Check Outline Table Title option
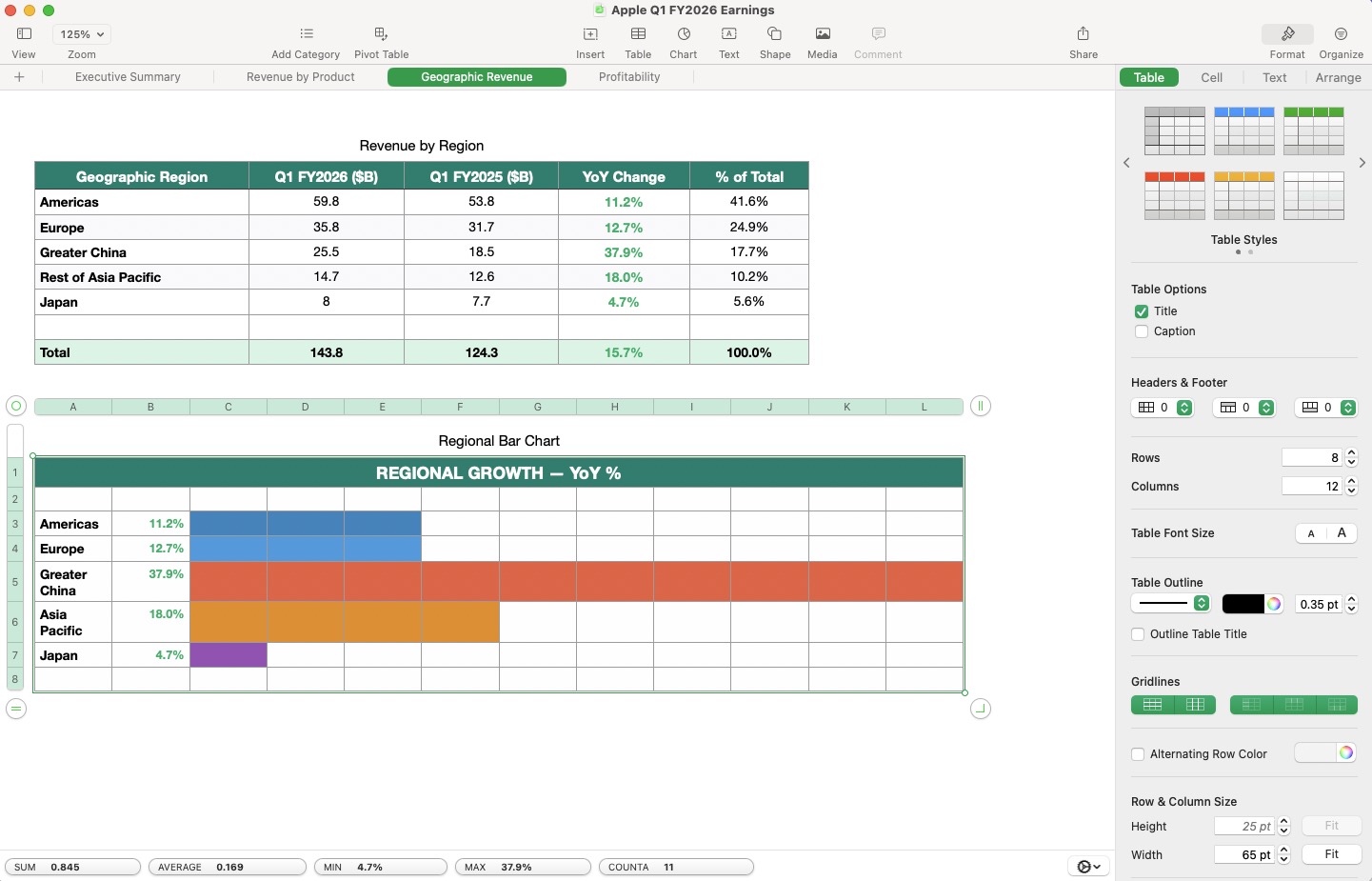This screenshot has height=881, width=1372. [1138, 634]
